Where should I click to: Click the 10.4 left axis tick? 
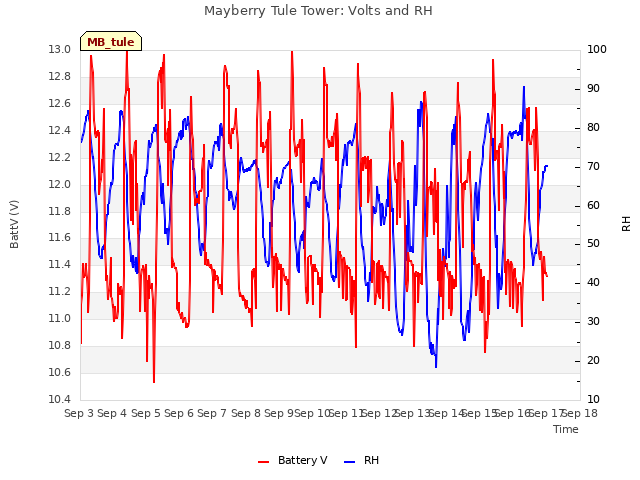pos(59,399)
